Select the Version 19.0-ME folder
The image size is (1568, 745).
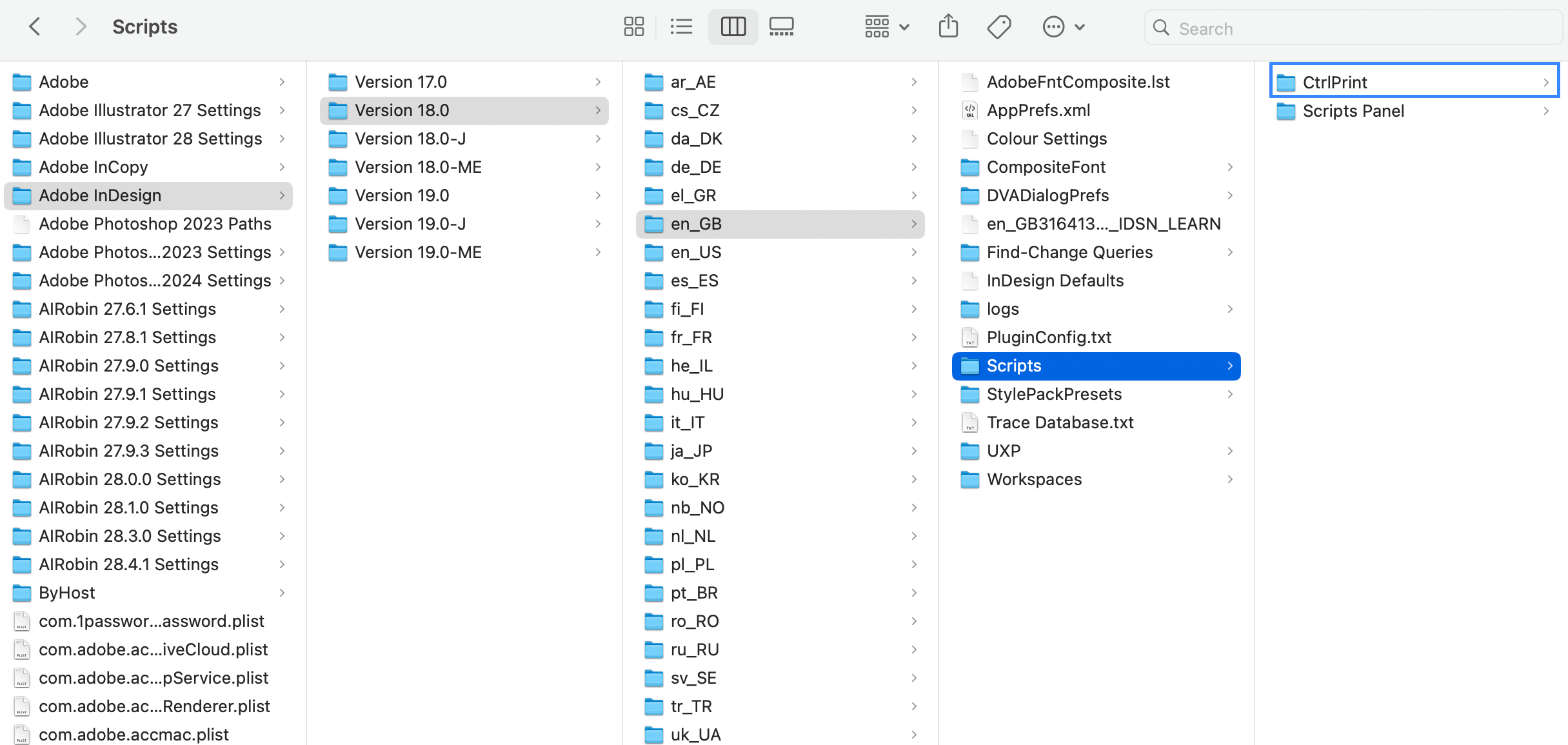point(464,252)
